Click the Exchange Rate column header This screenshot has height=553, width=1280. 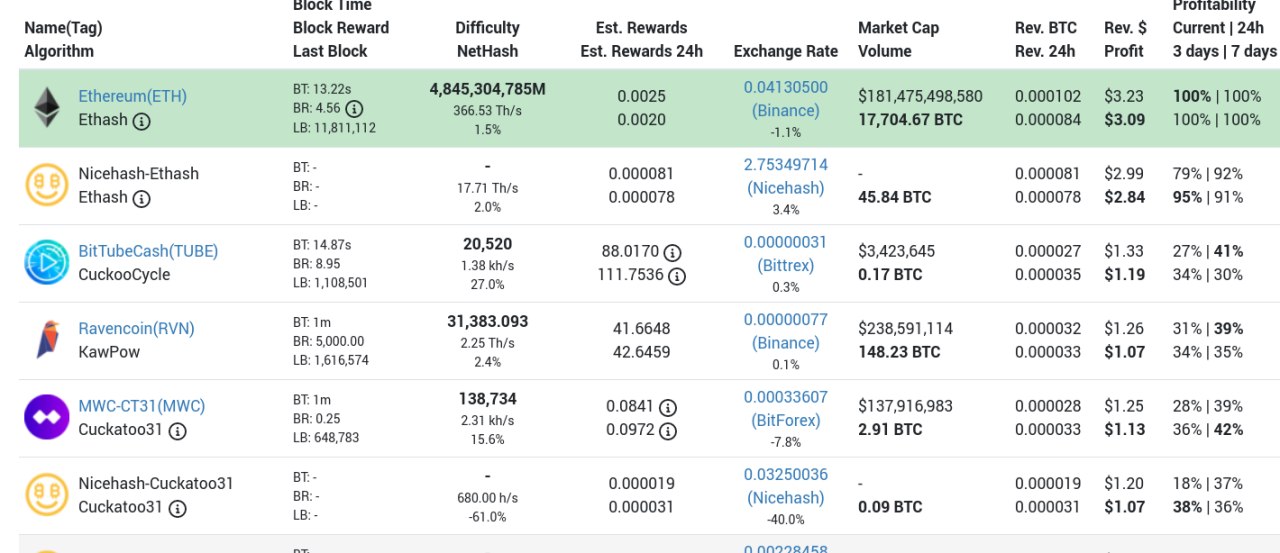click(786, 51)
